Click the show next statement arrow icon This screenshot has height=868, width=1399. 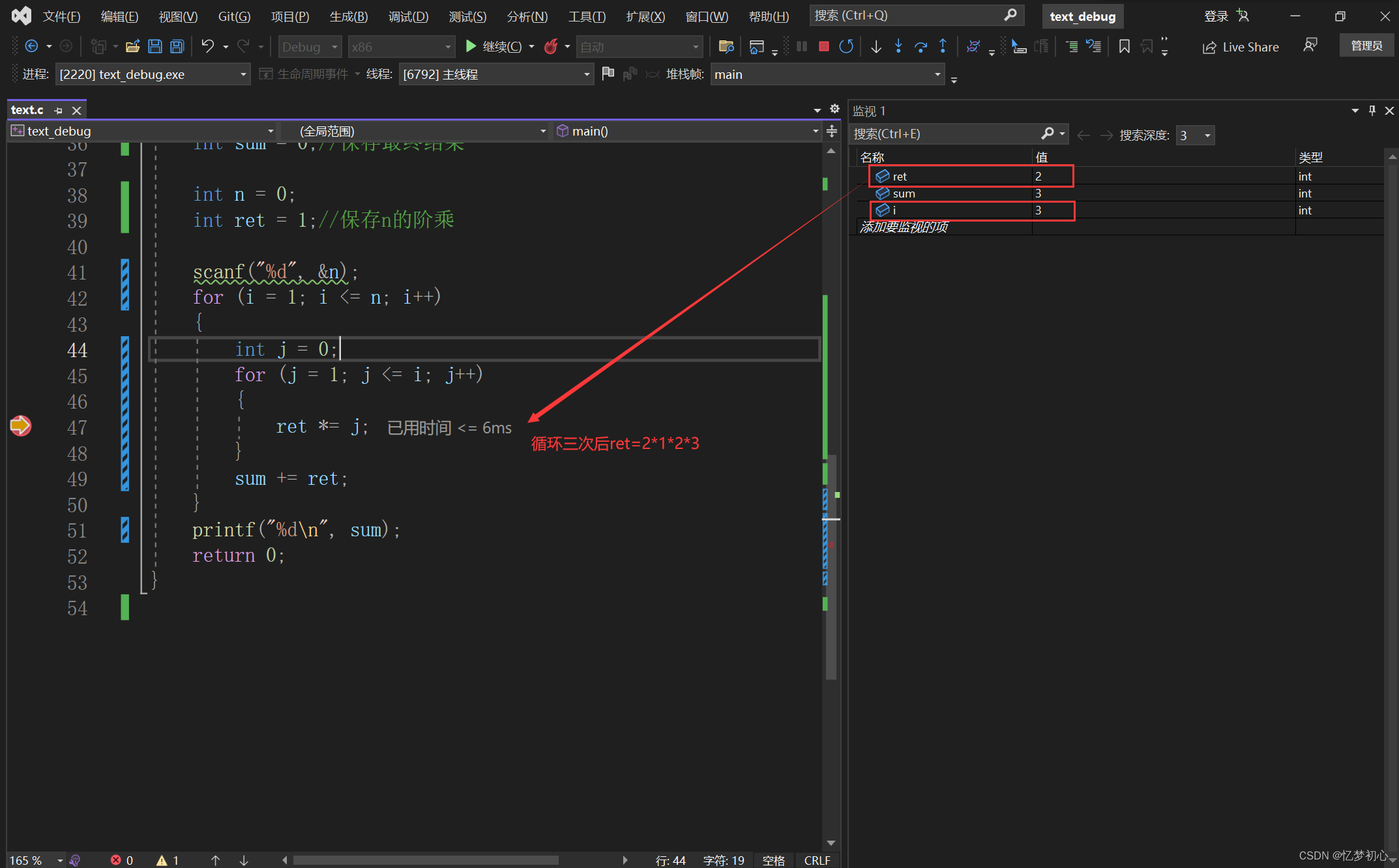pos(876,46)
